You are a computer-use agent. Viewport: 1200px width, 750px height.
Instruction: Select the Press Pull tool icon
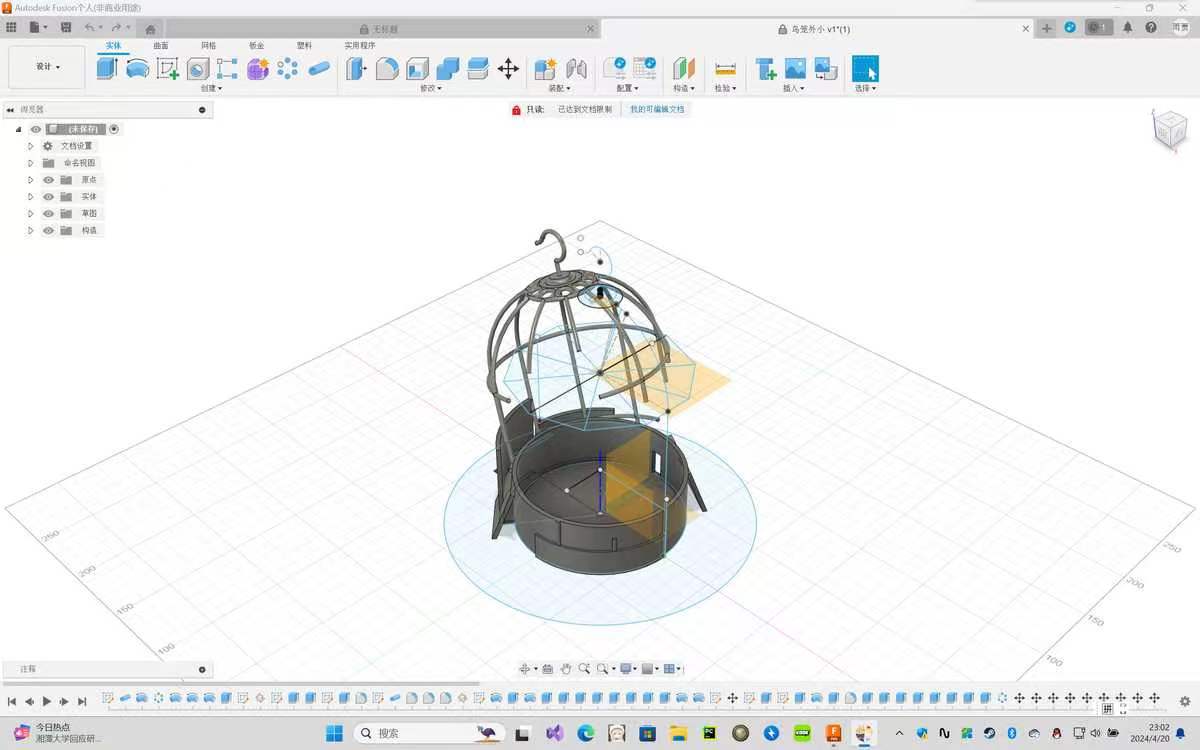(357, 68)
